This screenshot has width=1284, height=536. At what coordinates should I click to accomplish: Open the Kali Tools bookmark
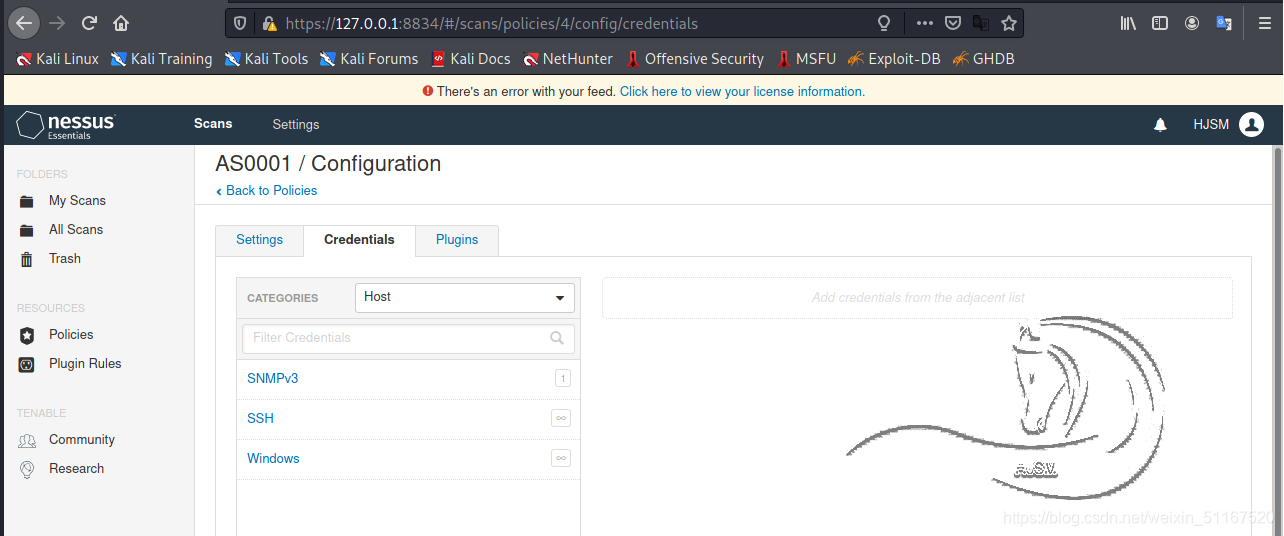(x=266, y=59)
